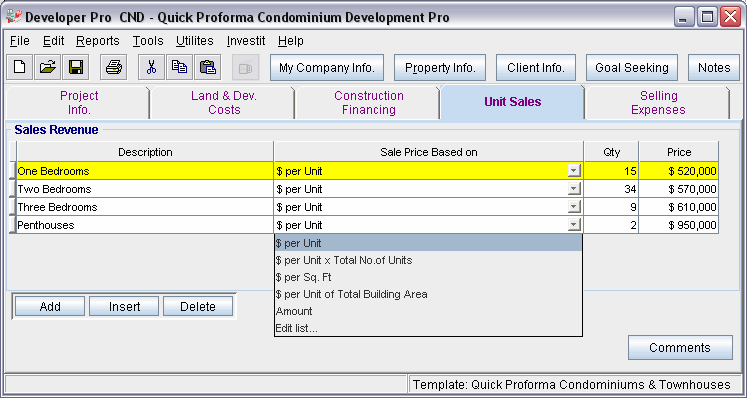Open the Utilites menu

pos(194,41)
